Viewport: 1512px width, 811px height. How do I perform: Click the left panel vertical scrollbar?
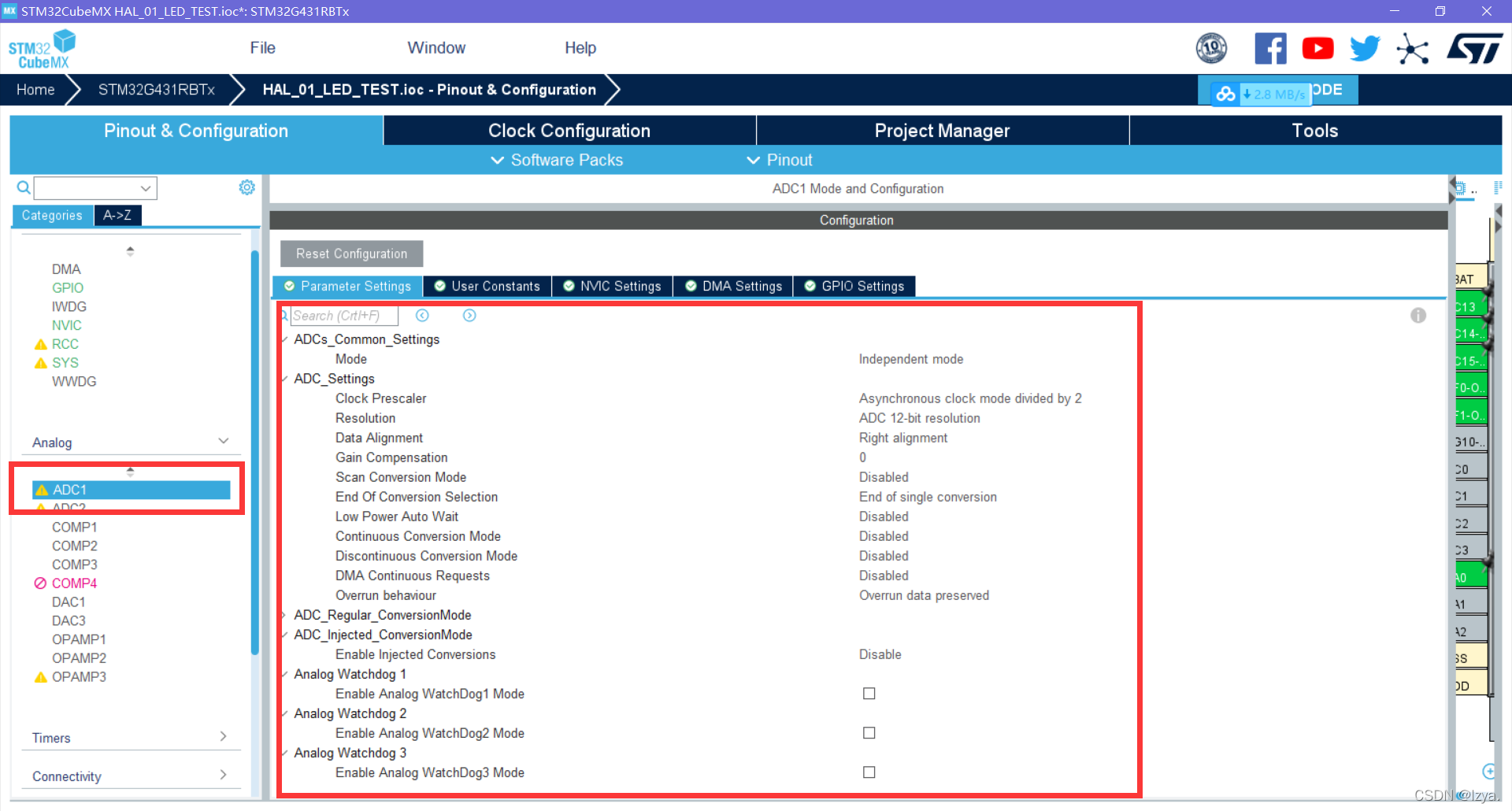coord(254,453)
